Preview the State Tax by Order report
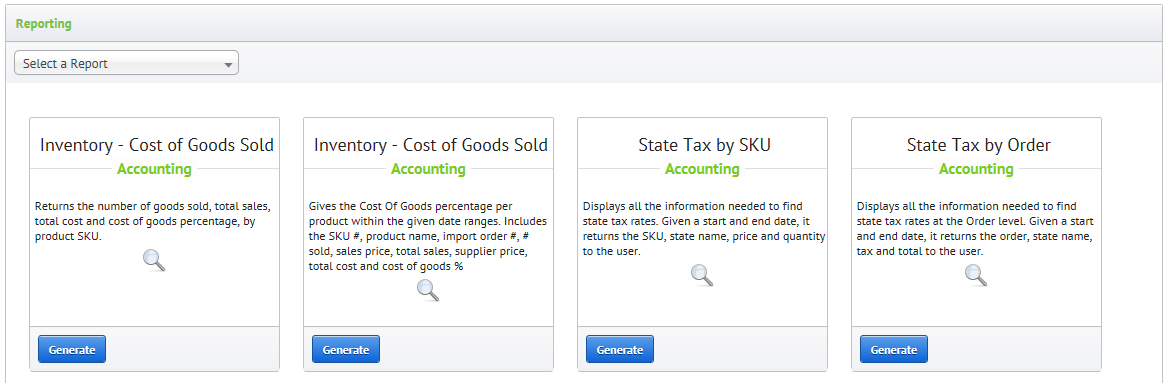This screenshot has width=1168, height=383. [977, 275]
